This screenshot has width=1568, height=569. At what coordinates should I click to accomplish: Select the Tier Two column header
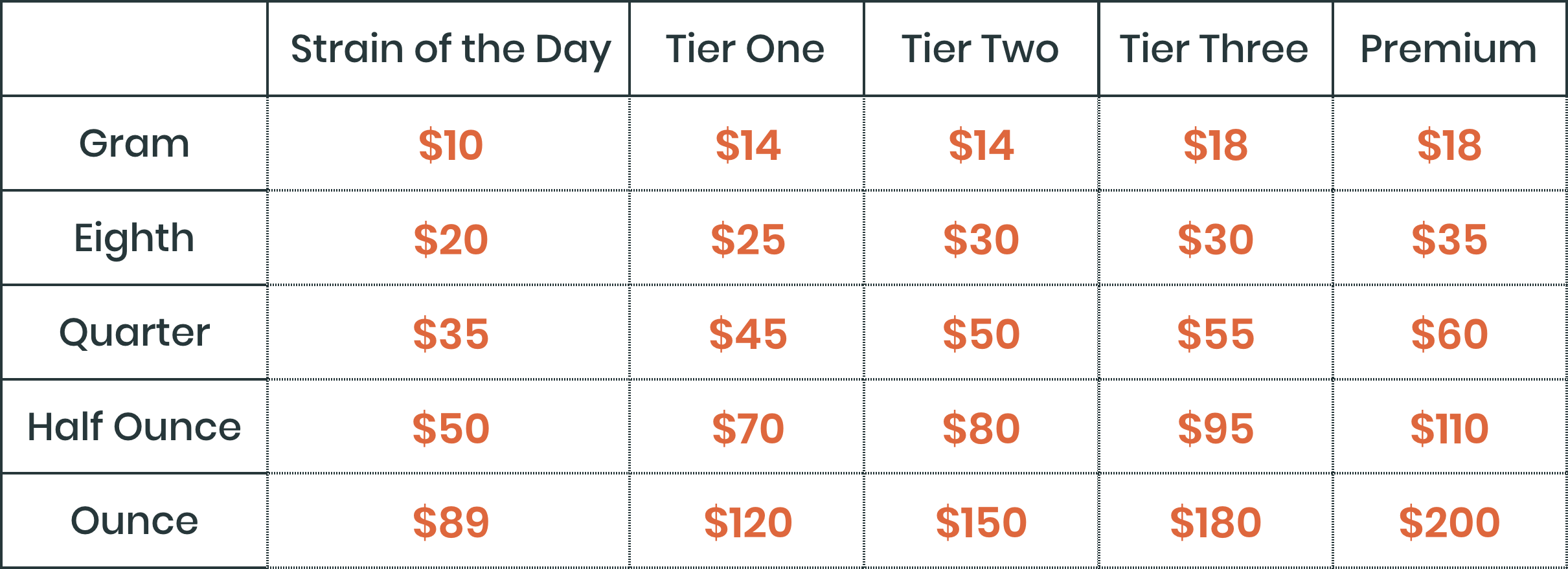pyautogui.click(x=980, y=49)
